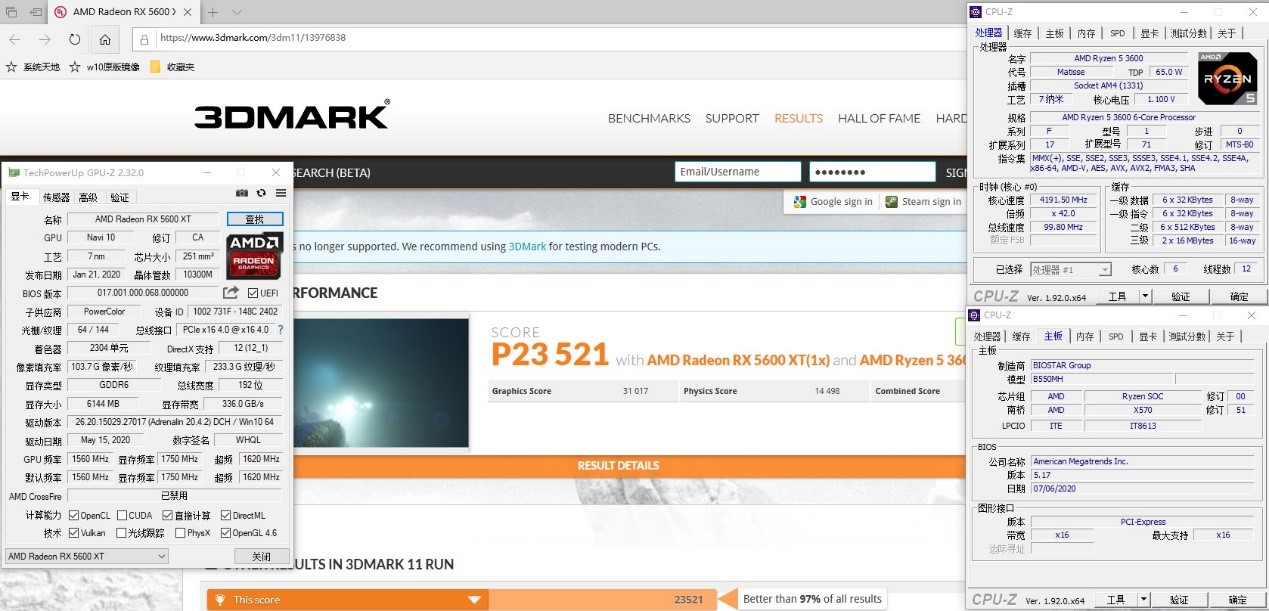Click the GPU-Z refresh icon

pos(261,193)
